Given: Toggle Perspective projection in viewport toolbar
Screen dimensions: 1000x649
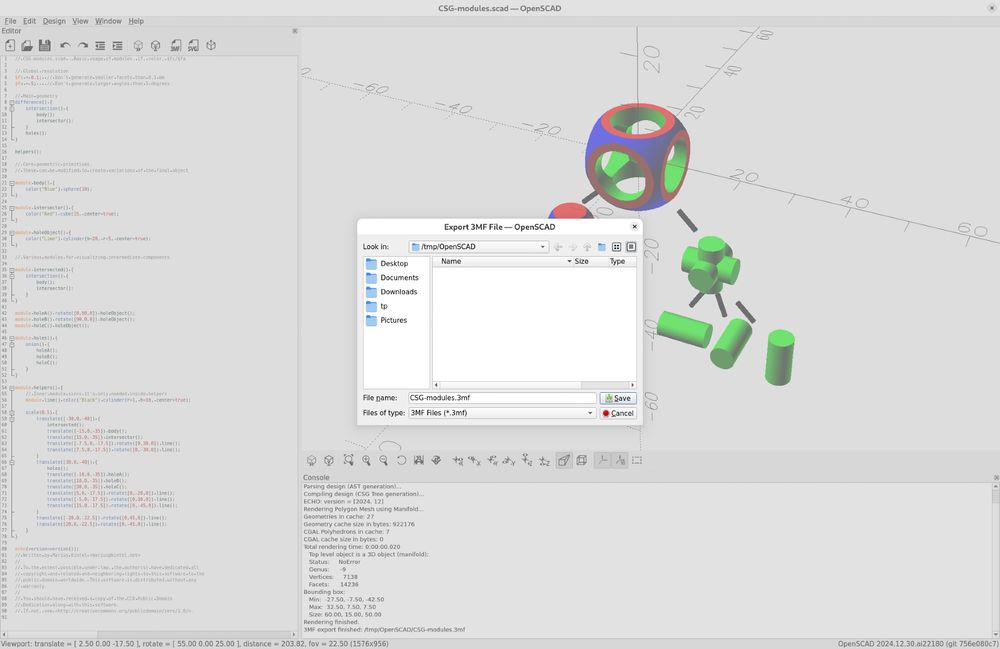Looking at the screenshot, I should coord(564,460).
